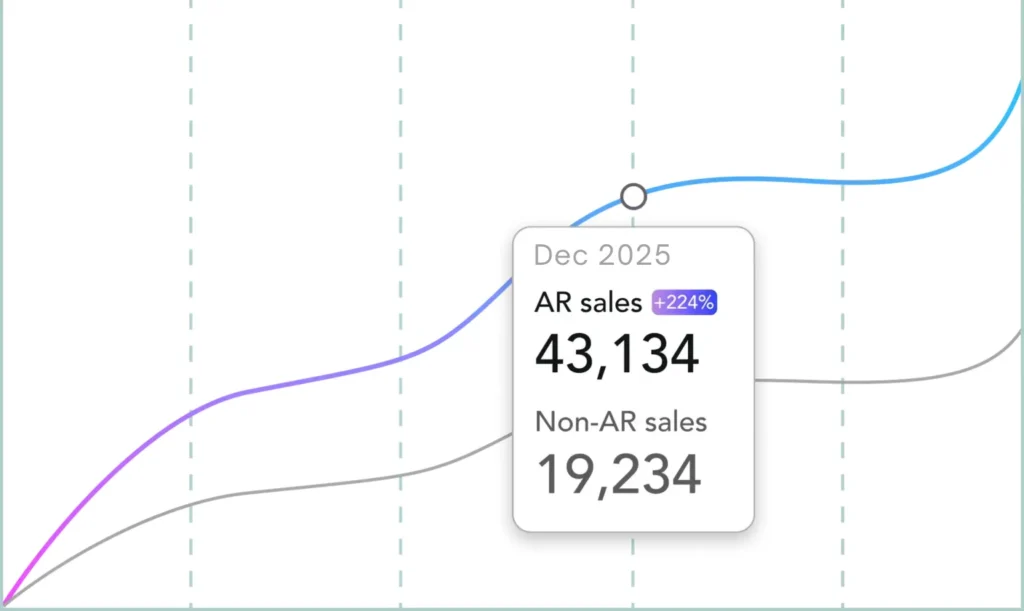
Task: Click the AR curve at the second gridline
Action: click(x=401, y=358)
